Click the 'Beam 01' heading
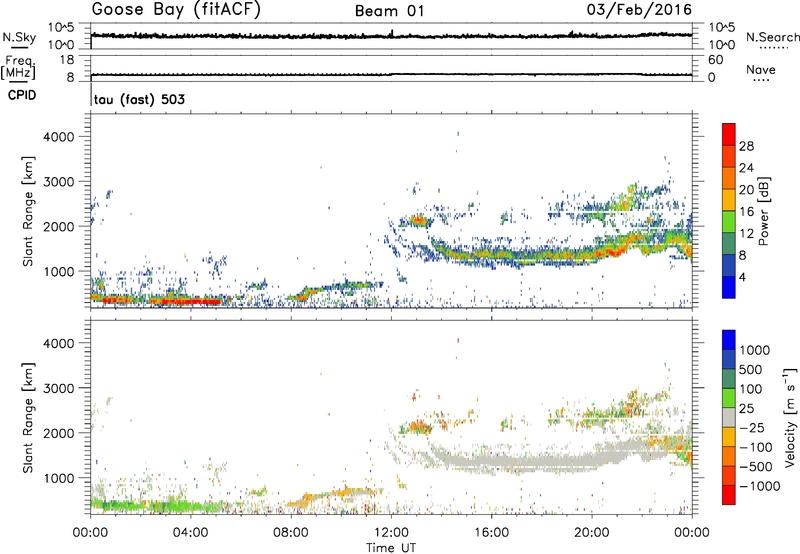The width and height of the screenshot is (800, 554). (389, 11)
